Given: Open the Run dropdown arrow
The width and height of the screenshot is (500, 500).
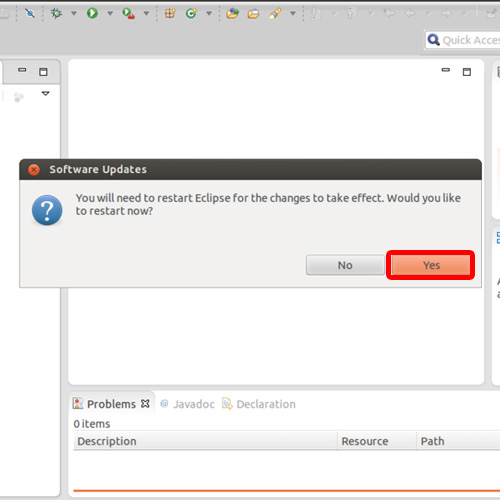Looking at the screenshot, I should point(110,13).
